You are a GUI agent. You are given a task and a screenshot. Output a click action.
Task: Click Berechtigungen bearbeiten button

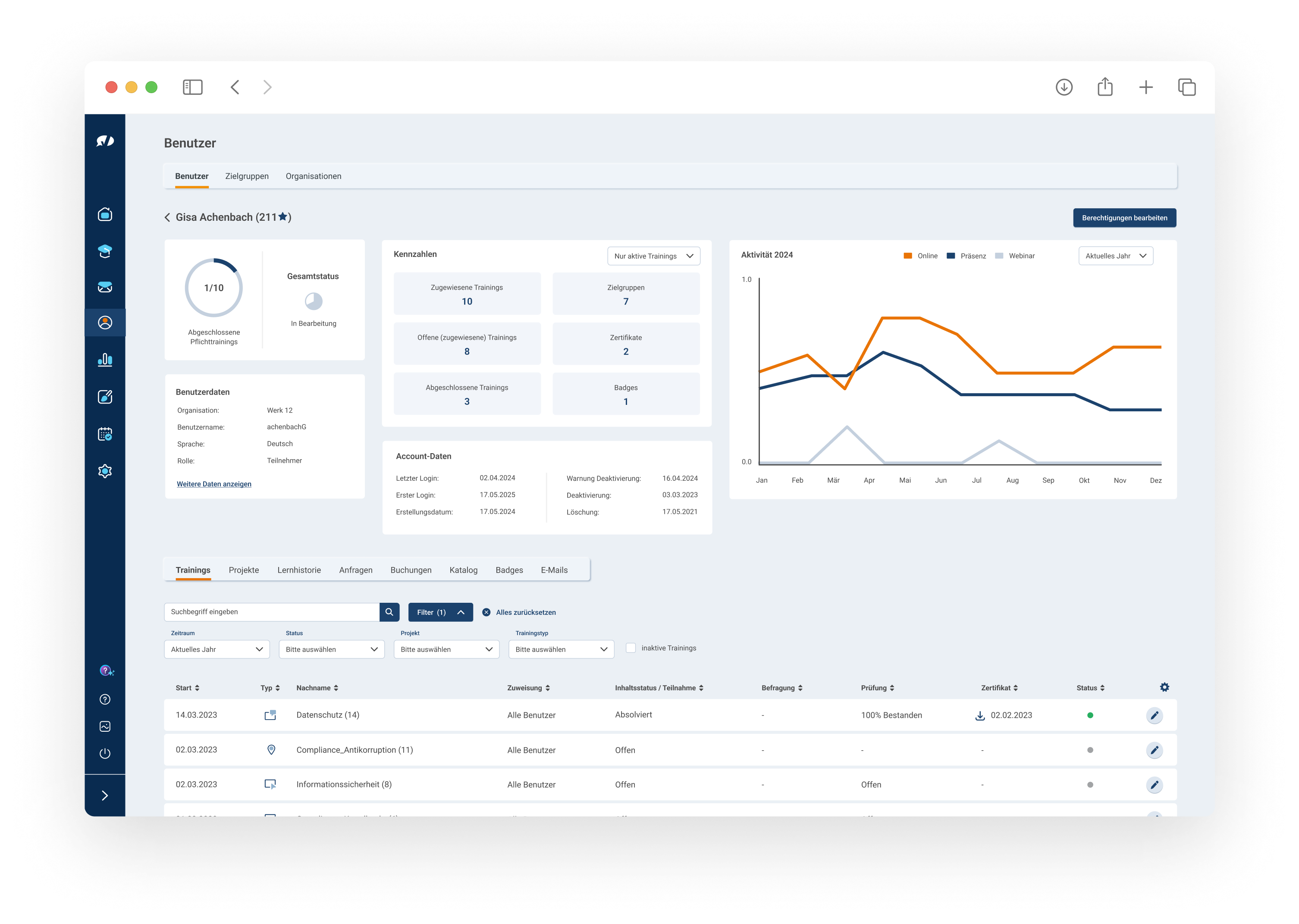coord(1124,217)
